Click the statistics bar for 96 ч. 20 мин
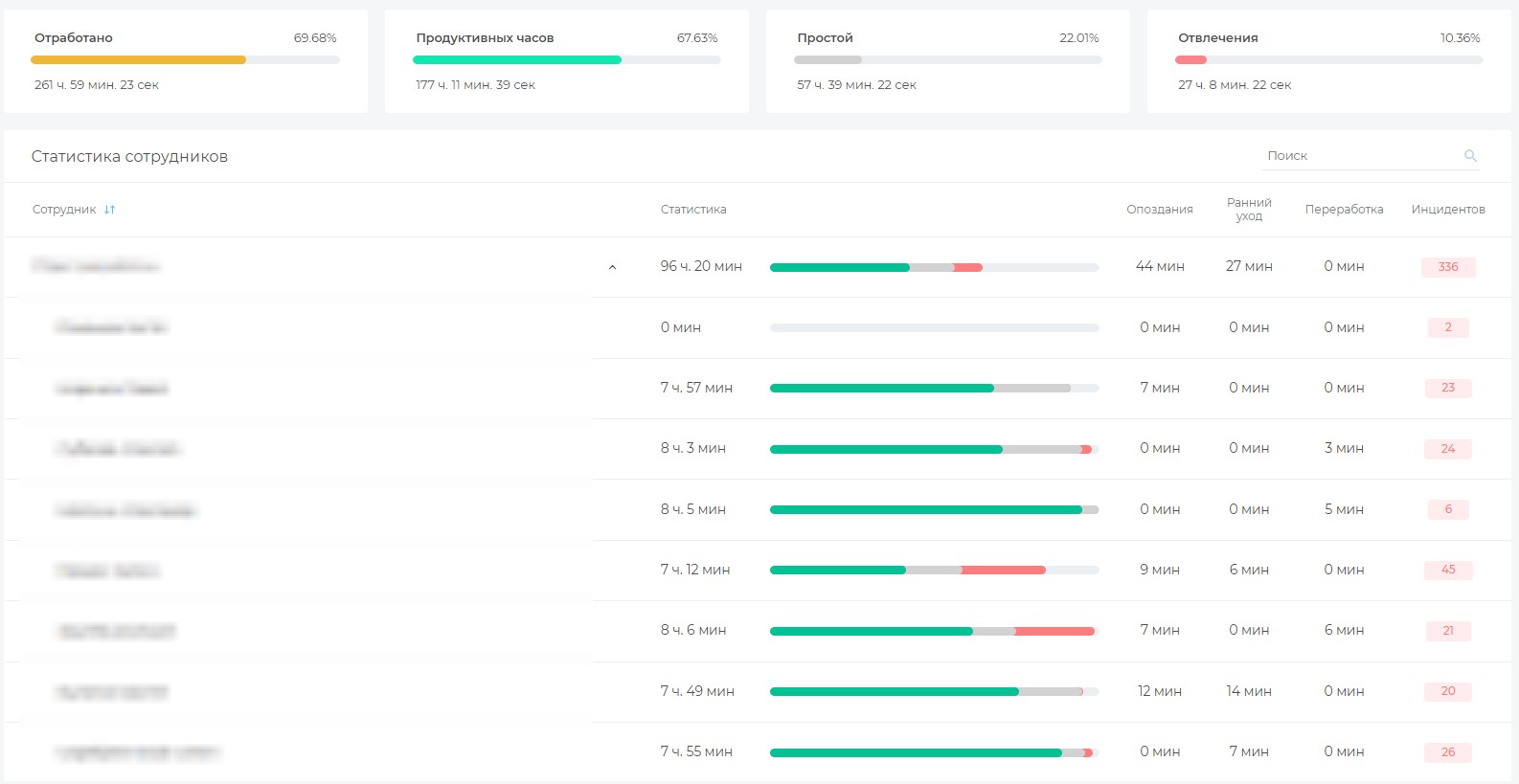 point(934,267)
